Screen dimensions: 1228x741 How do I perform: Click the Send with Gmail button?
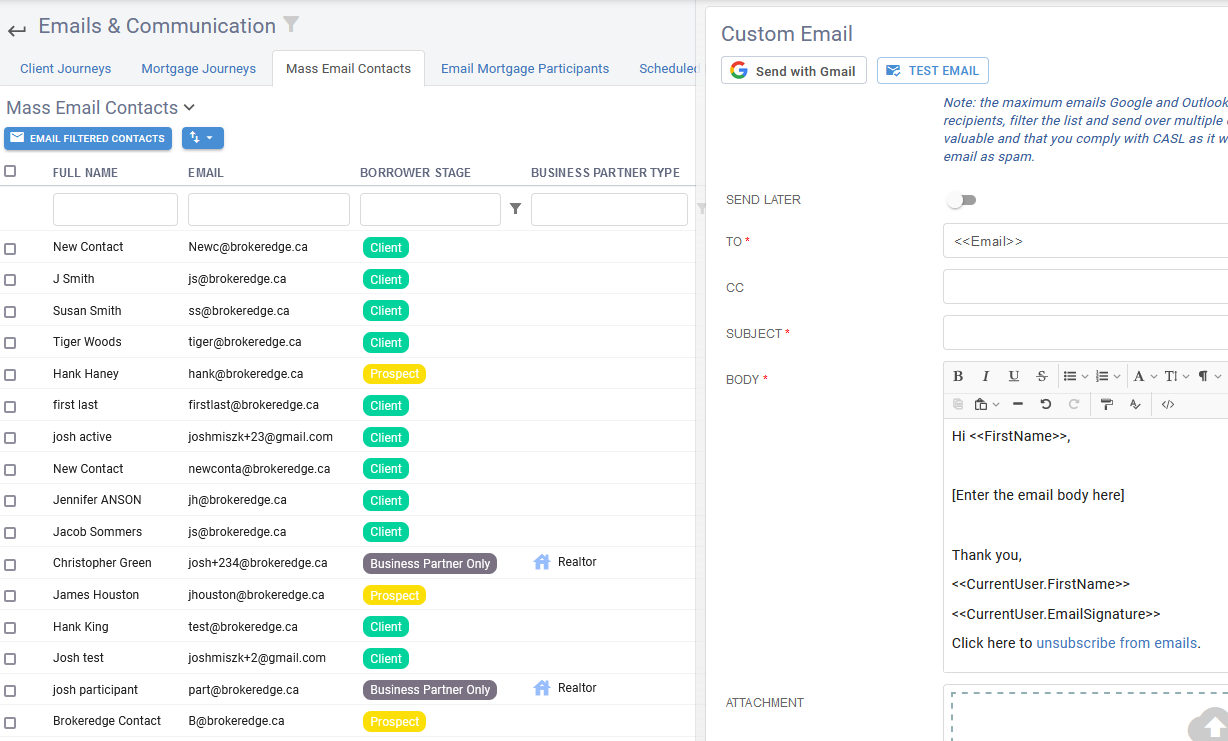pos(793,70)
